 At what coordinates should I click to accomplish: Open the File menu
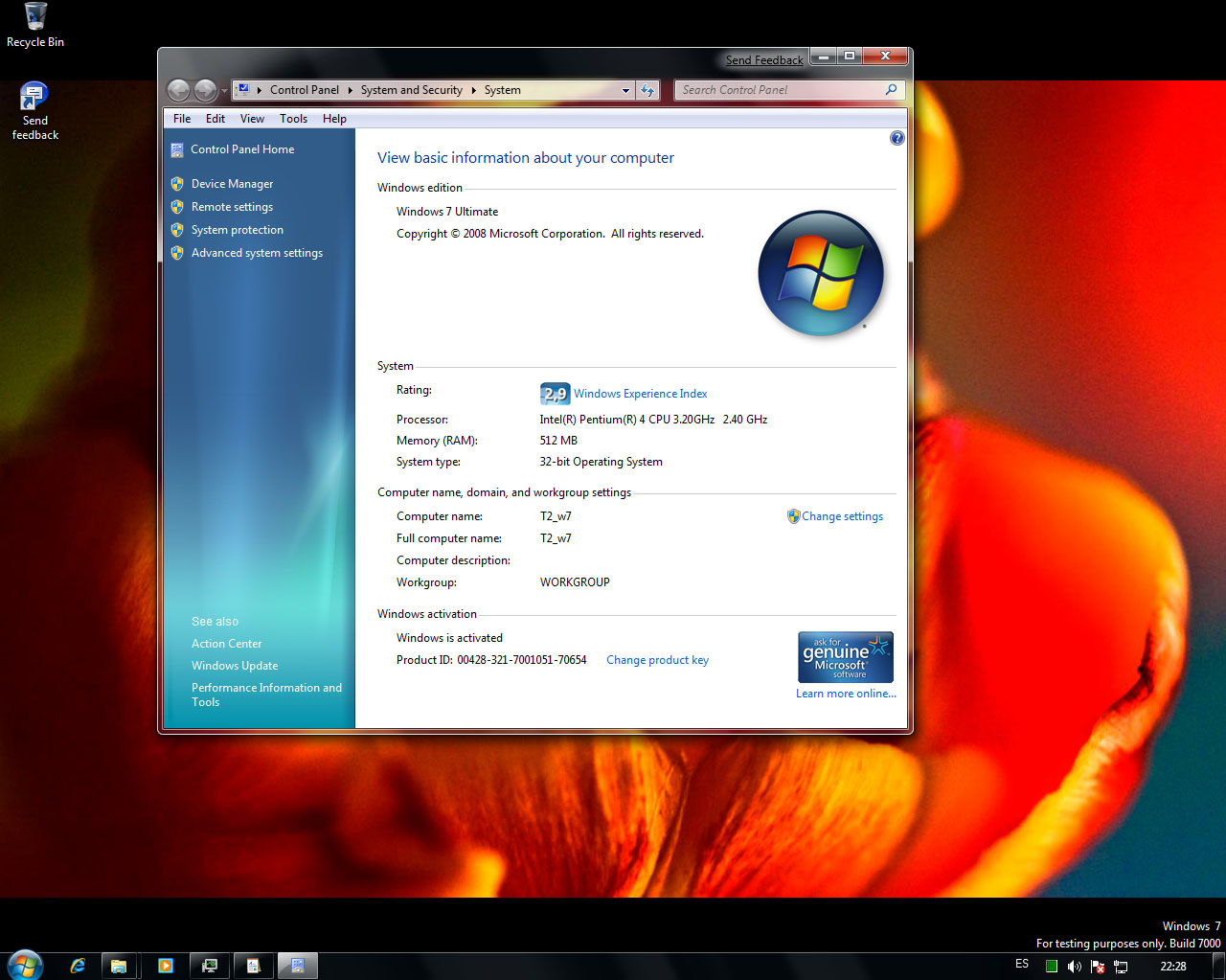182,119
